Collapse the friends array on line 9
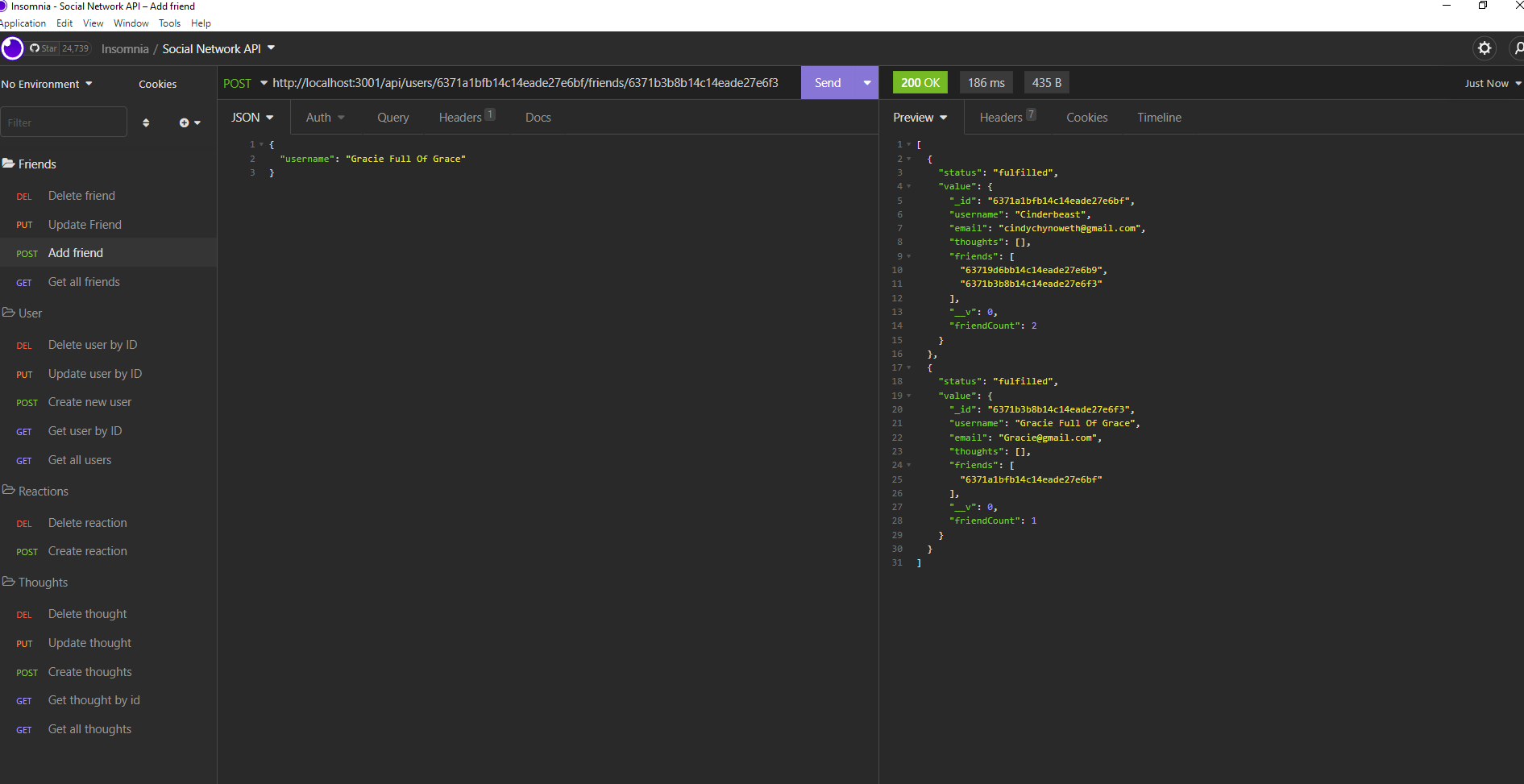The height and width of the screenshot is (784, 1524). [x=908, y=256]
